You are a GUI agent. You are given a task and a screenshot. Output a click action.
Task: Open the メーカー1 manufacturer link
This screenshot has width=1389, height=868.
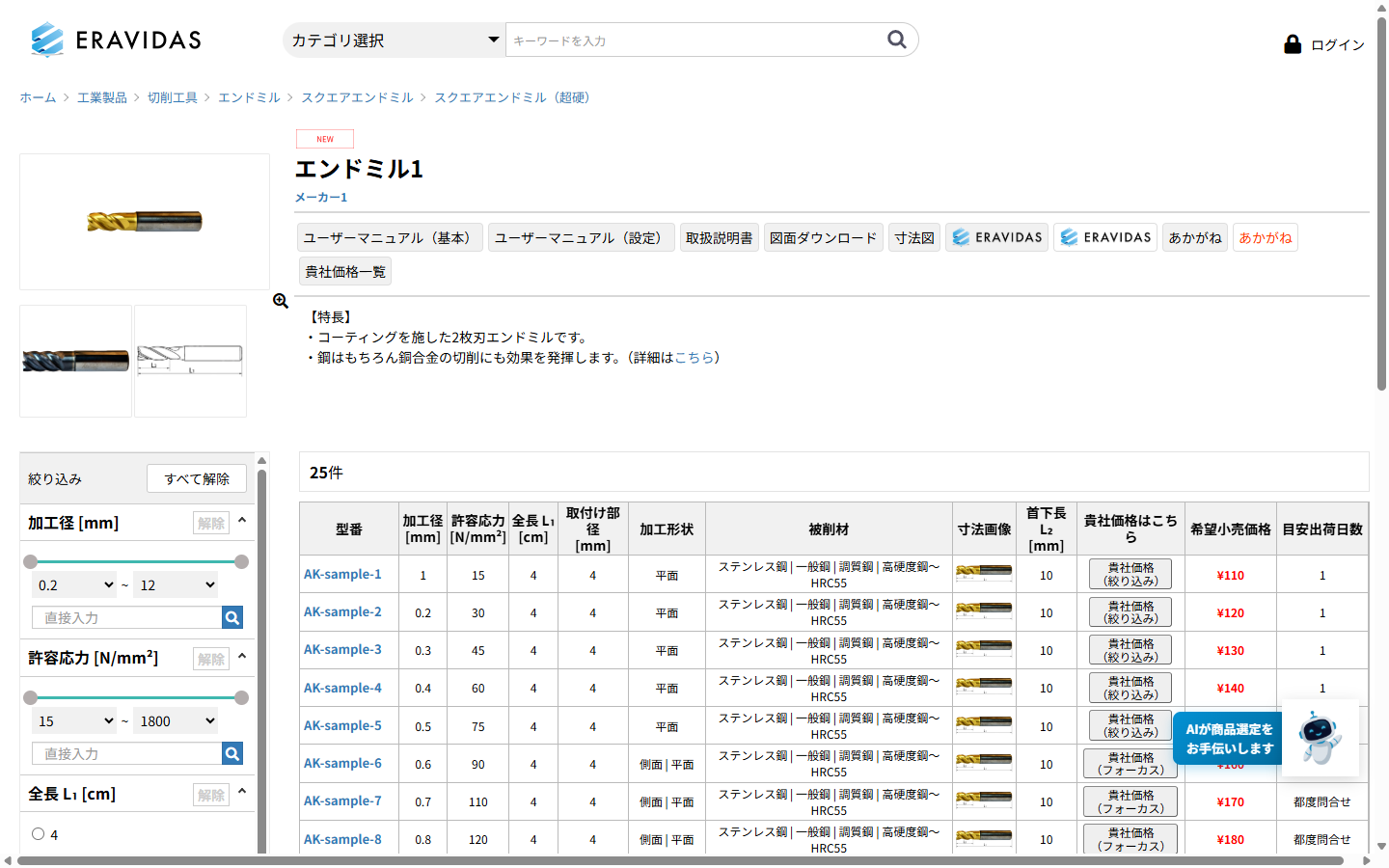click(x=322, y=197)
